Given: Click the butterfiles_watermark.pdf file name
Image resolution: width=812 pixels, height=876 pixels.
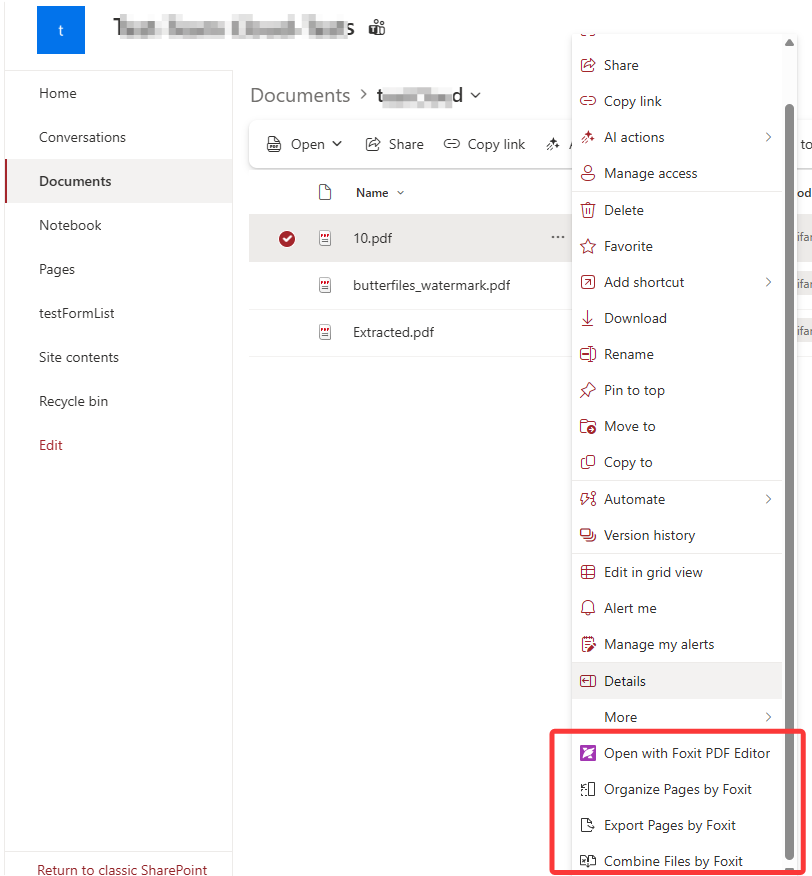Looking at the screenshot, I should point(431,285).
